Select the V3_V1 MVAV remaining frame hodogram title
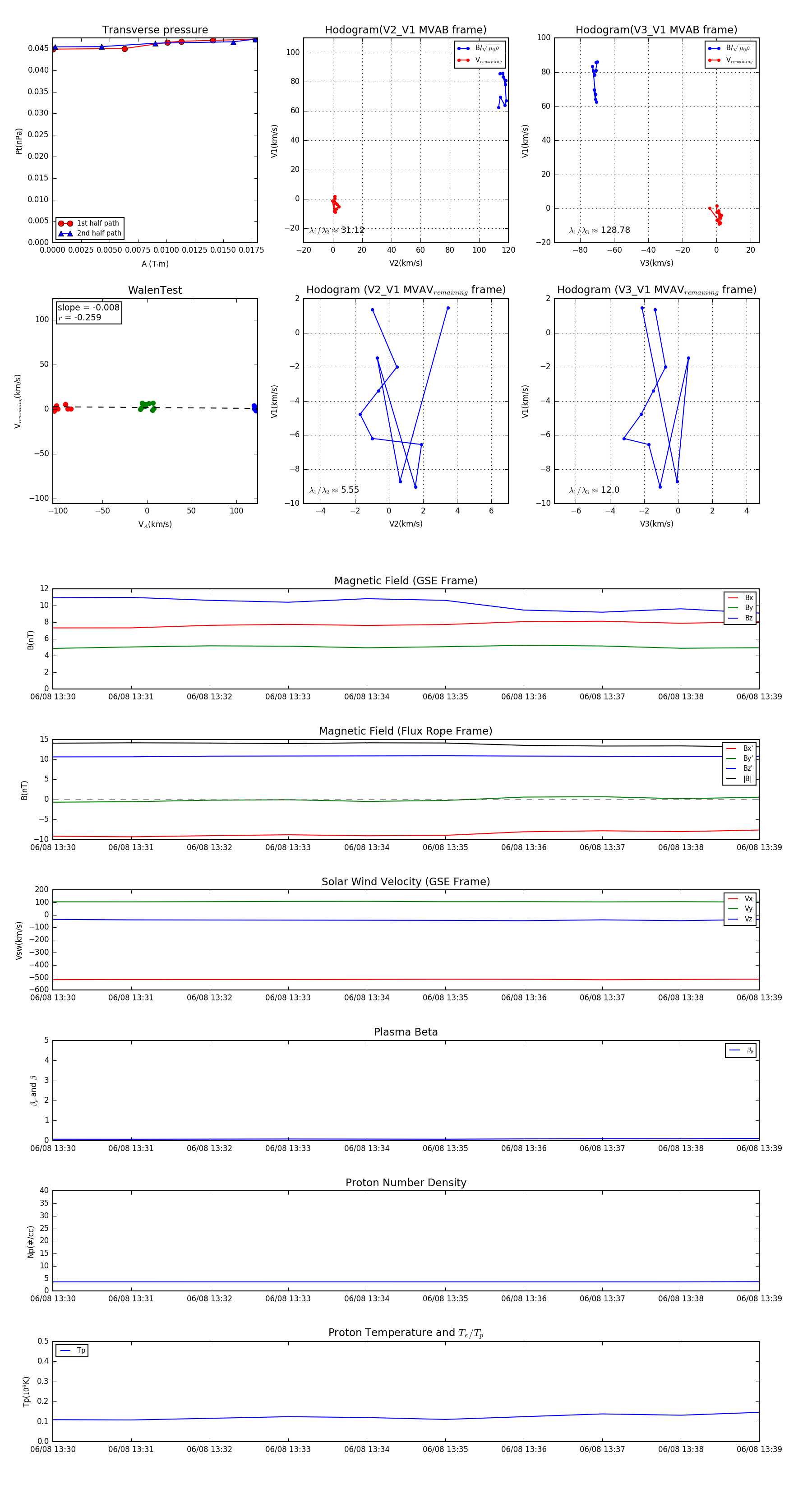Image resolution: width=812 pixels, height=1489 pixels. [x=656, y=290]
